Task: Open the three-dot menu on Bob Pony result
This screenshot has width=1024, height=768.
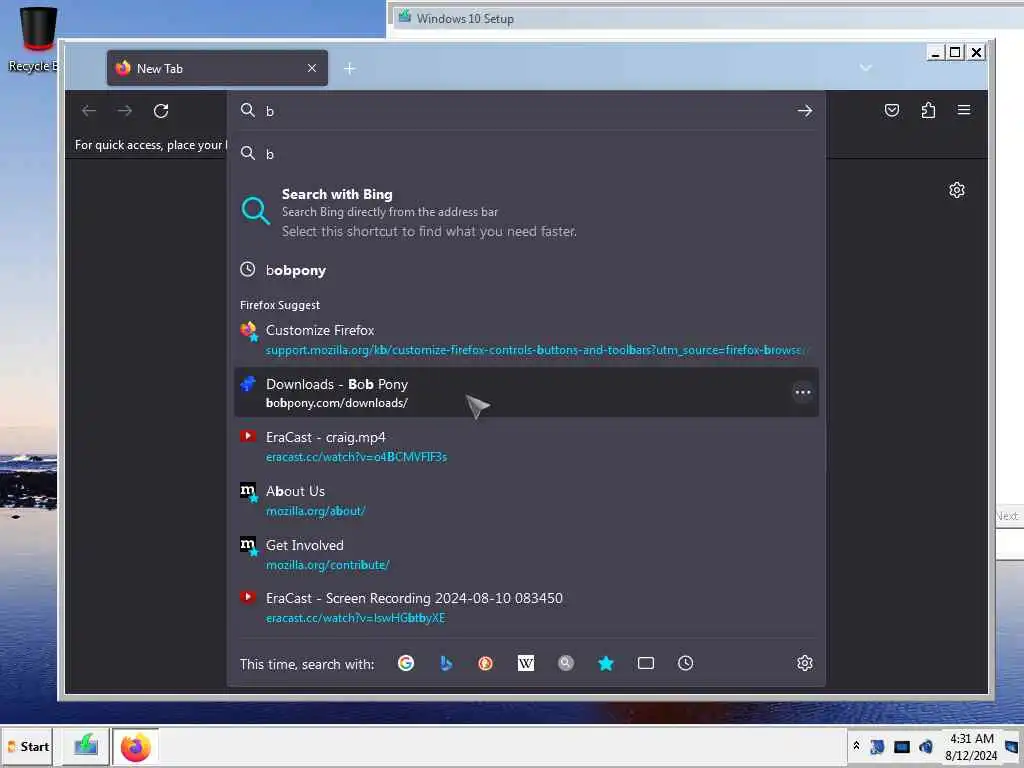Action: coord(803,392)
